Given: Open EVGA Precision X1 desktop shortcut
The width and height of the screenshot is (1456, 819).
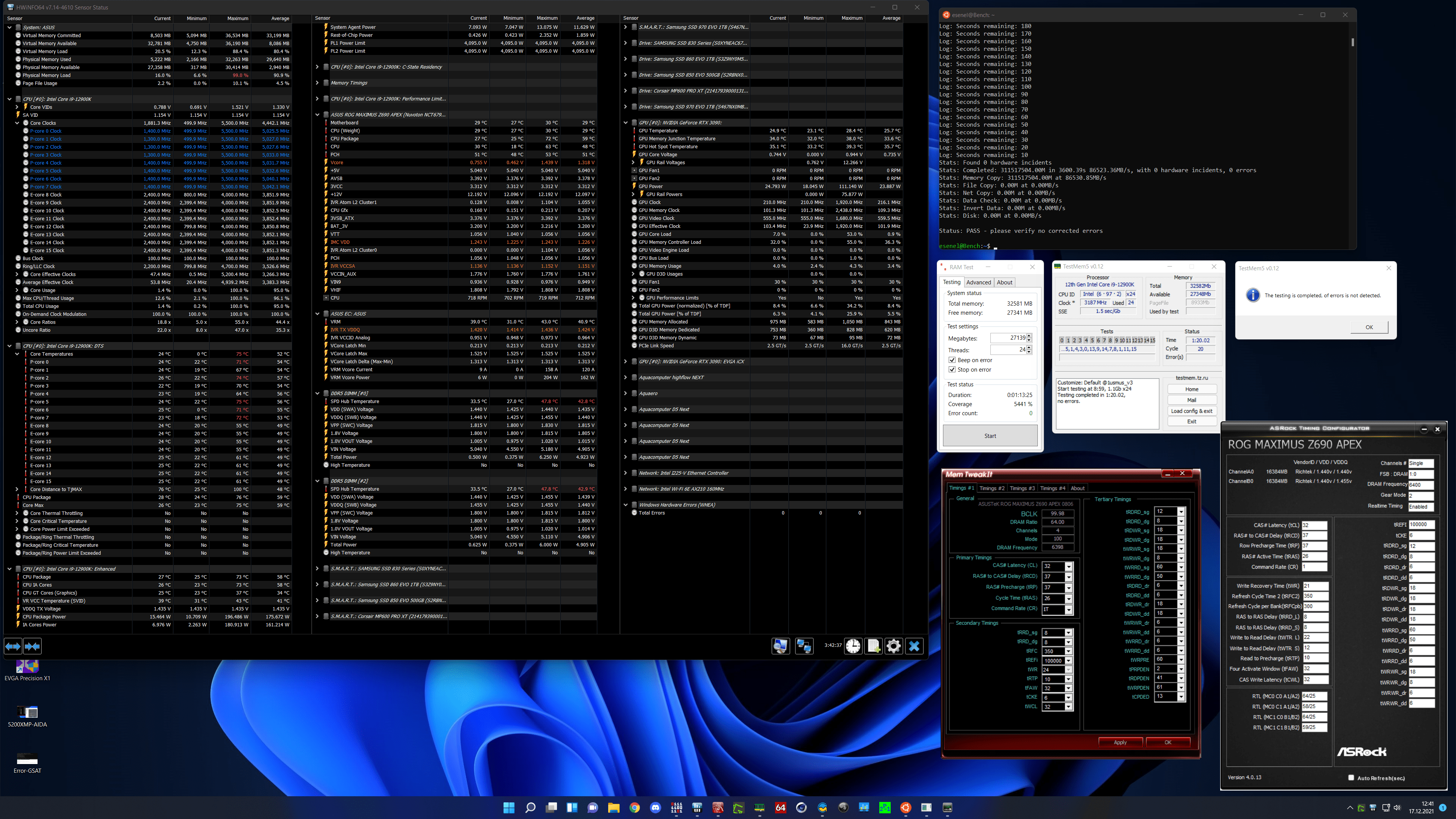Looking at the screenshot, I should [x=27, y=670].
